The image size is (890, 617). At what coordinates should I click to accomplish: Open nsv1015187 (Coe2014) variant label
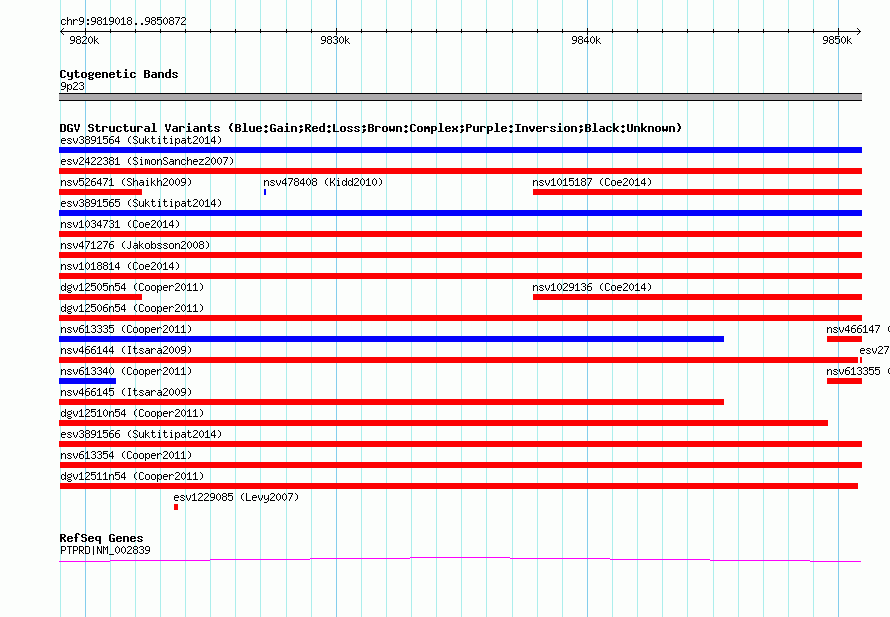592,182
